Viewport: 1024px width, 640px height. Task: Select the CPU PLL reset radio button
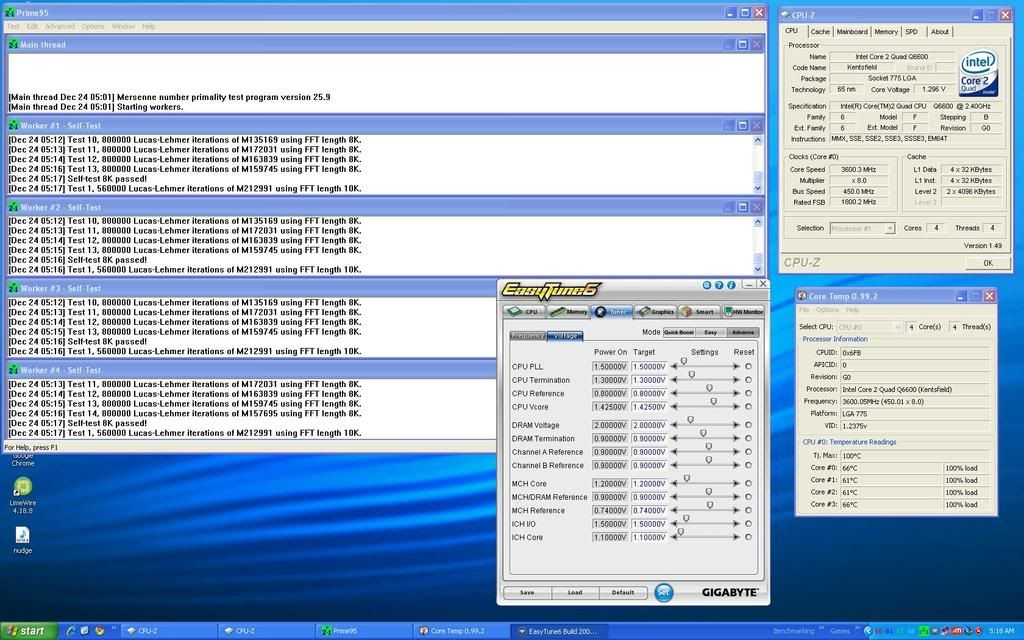pyautogui.click(x=748, y=367)
